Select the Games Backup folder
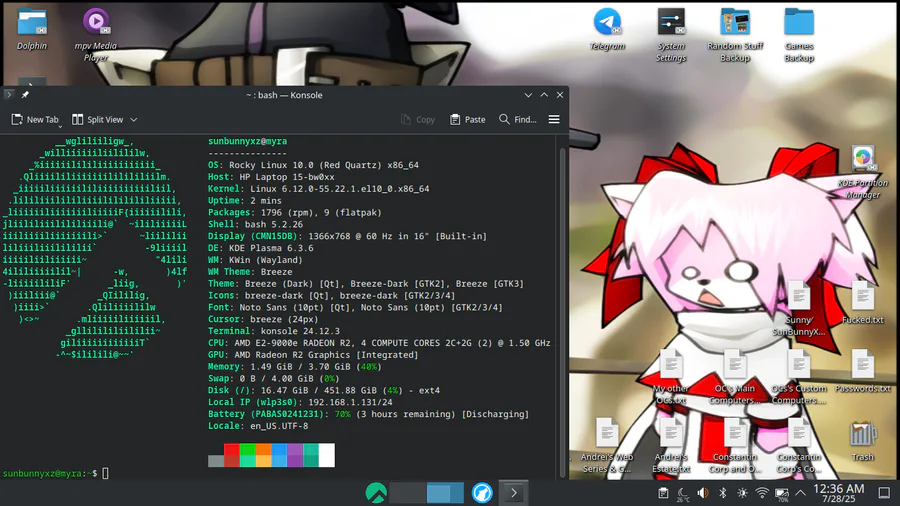 [799, 34]
